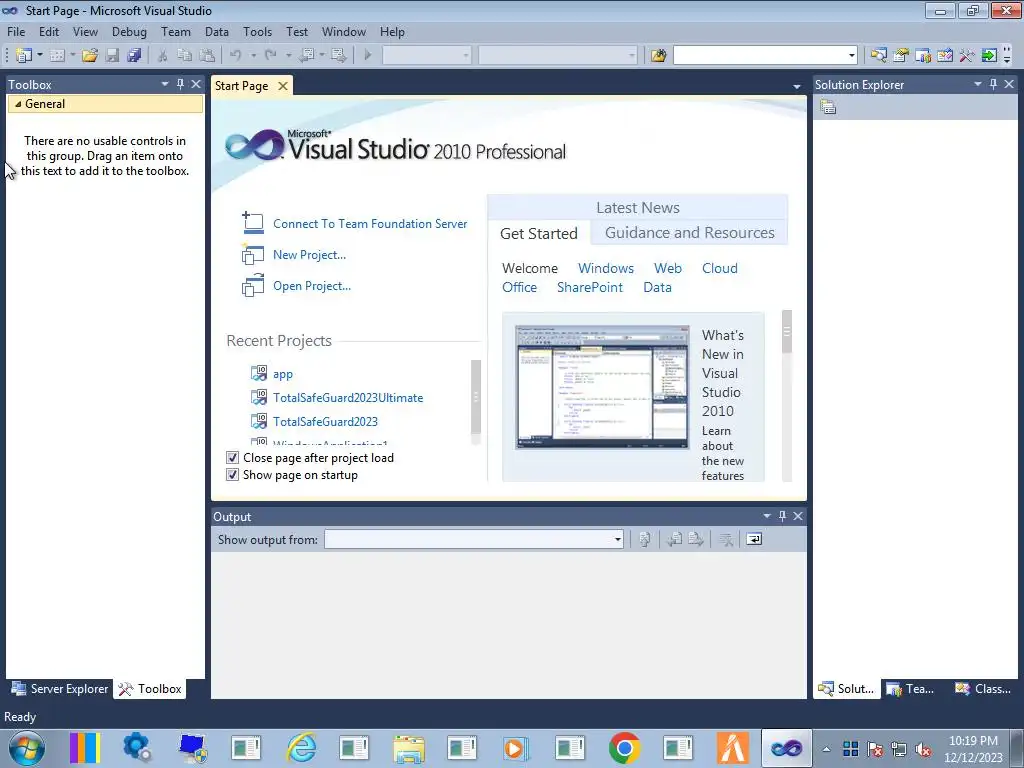
Task: Click Go to Previous Message icon in Output
Action: (x=675, y=539)
